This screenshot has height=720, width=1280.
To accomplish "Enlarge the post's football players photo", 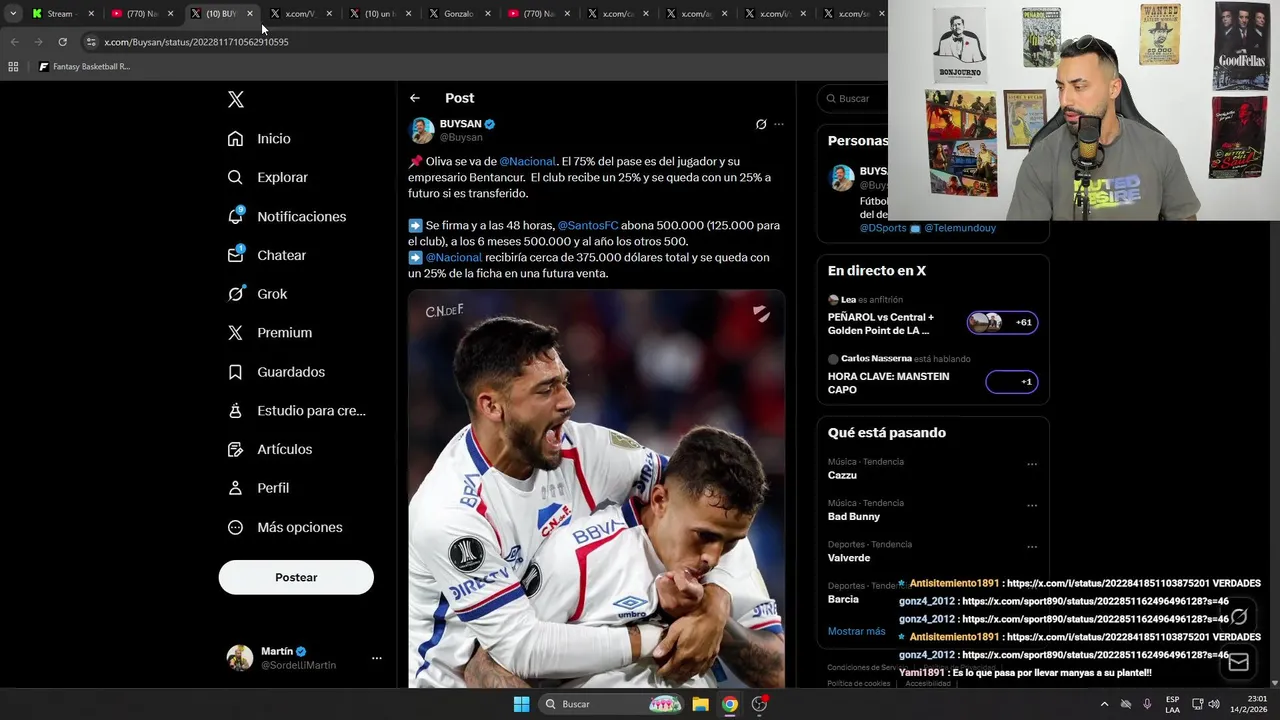I will coord(596,489).
